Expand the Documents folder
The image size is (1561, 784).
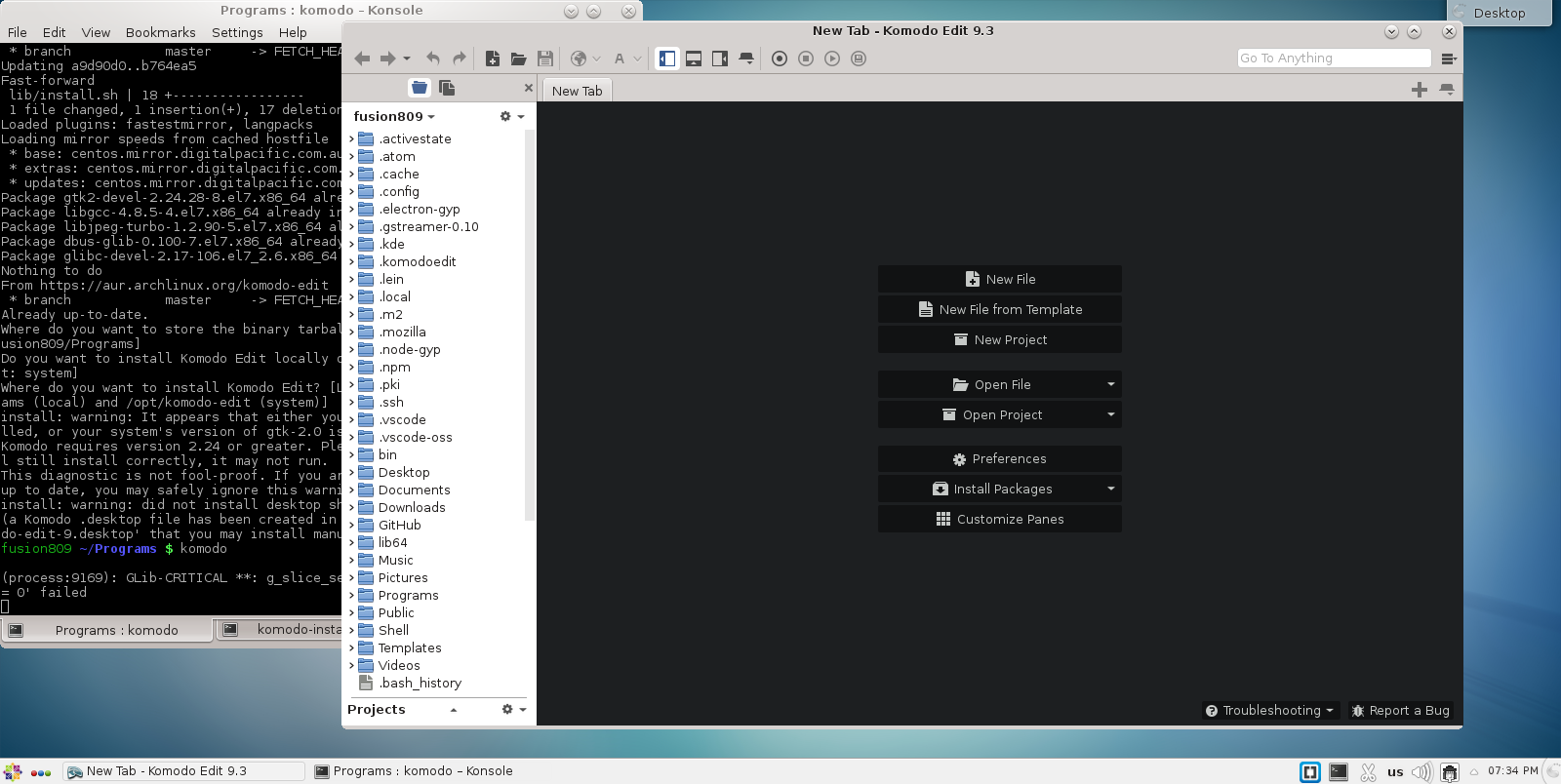[x=351, y=490]
